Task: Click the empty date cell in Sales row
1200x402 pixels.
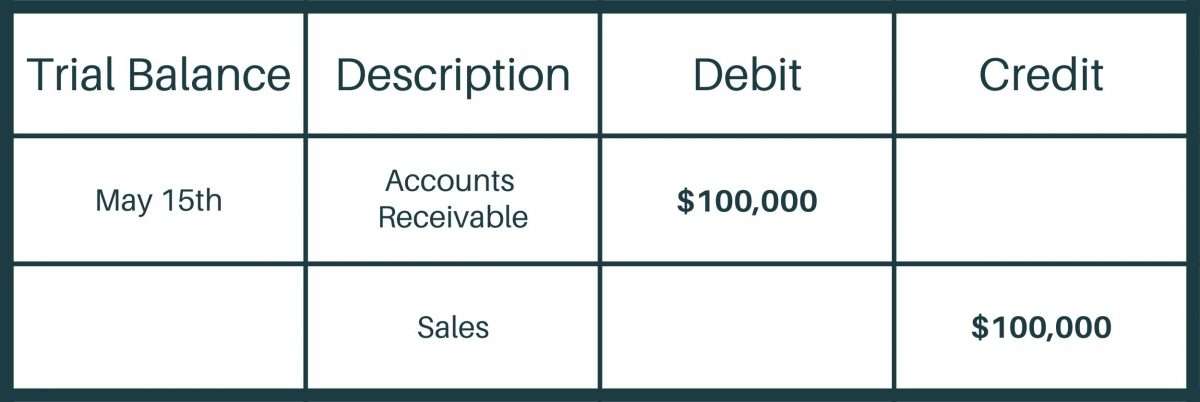Action: [x=158, y=326]
